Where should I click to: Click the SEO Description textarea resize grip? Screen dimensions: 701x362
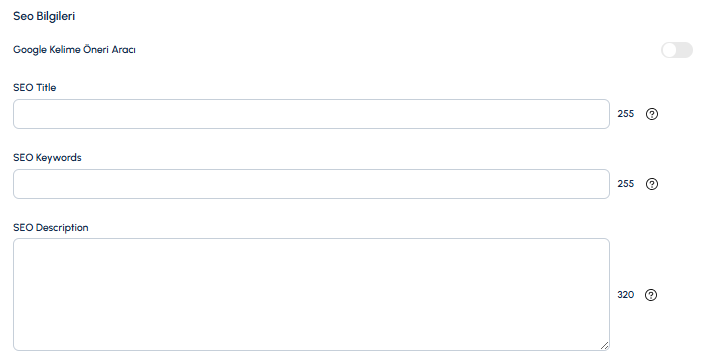click(x=604, y=345)
